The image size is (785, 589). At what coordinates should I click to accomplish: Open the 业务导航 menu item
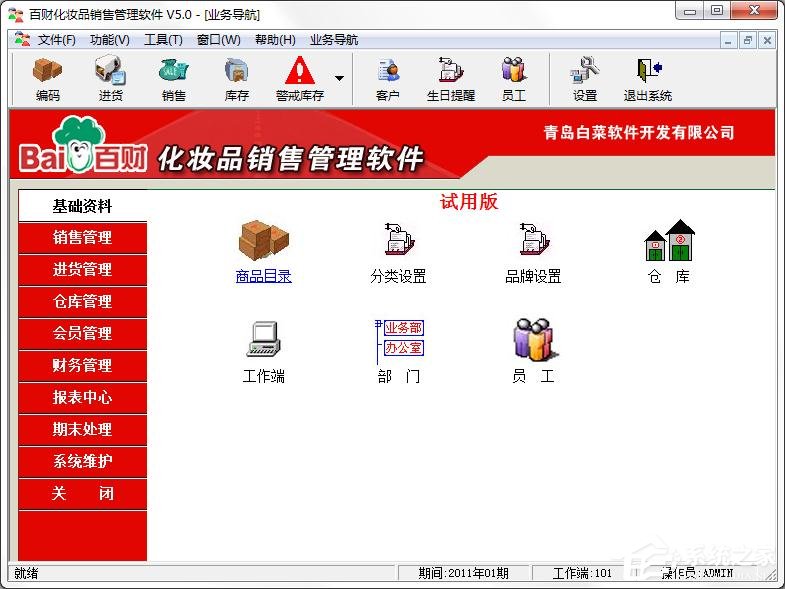pyautogui.click(x=333, y=40)
